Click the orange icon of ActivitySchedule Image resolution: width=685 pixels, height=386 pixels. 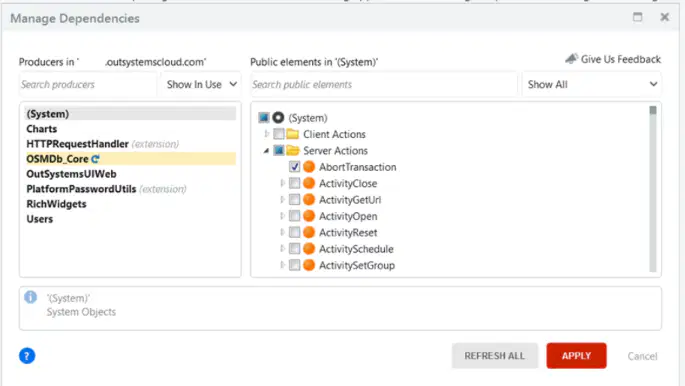[x=309, y=248]
